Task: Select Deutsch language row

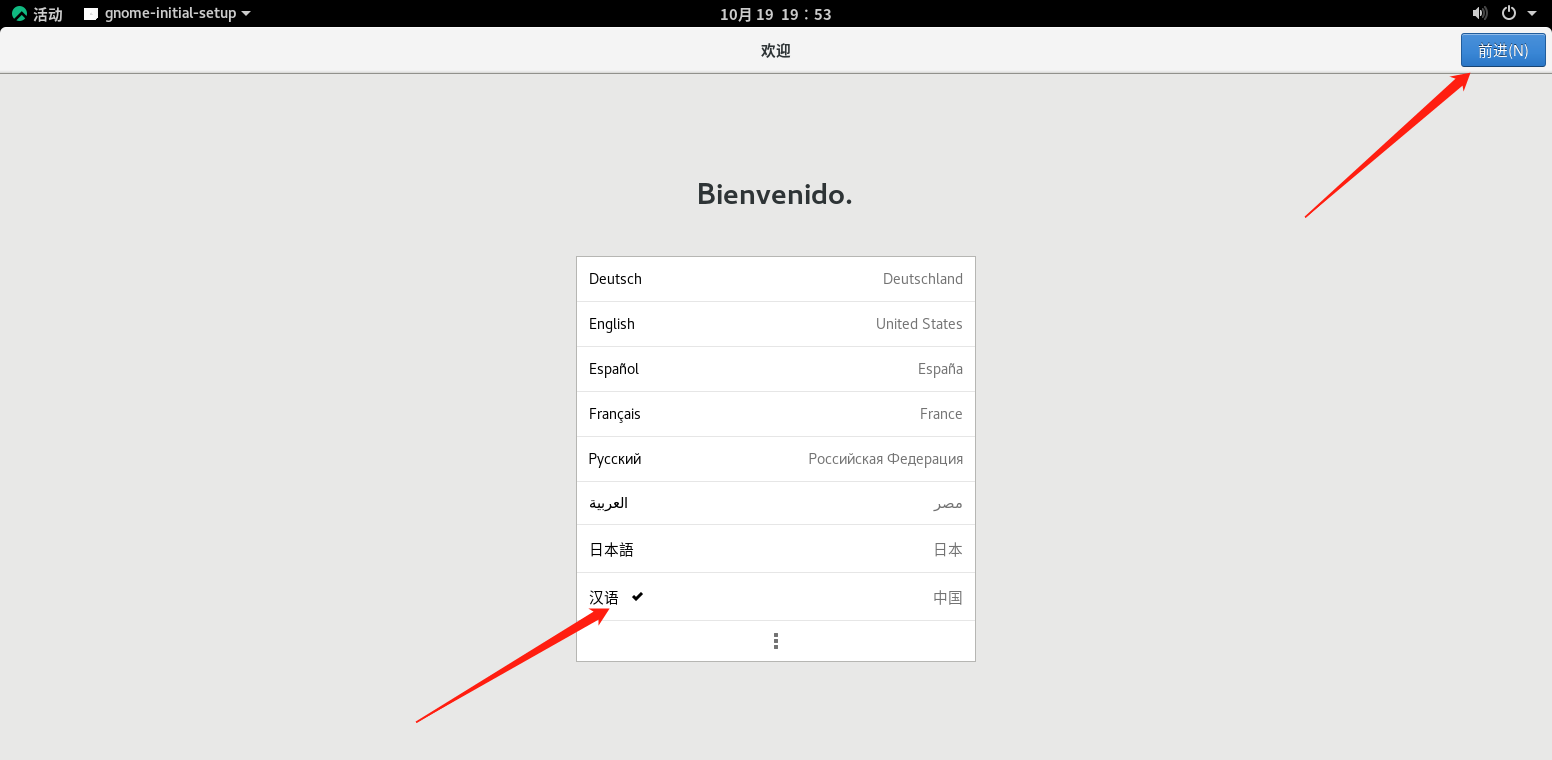Action: [776, 279]
